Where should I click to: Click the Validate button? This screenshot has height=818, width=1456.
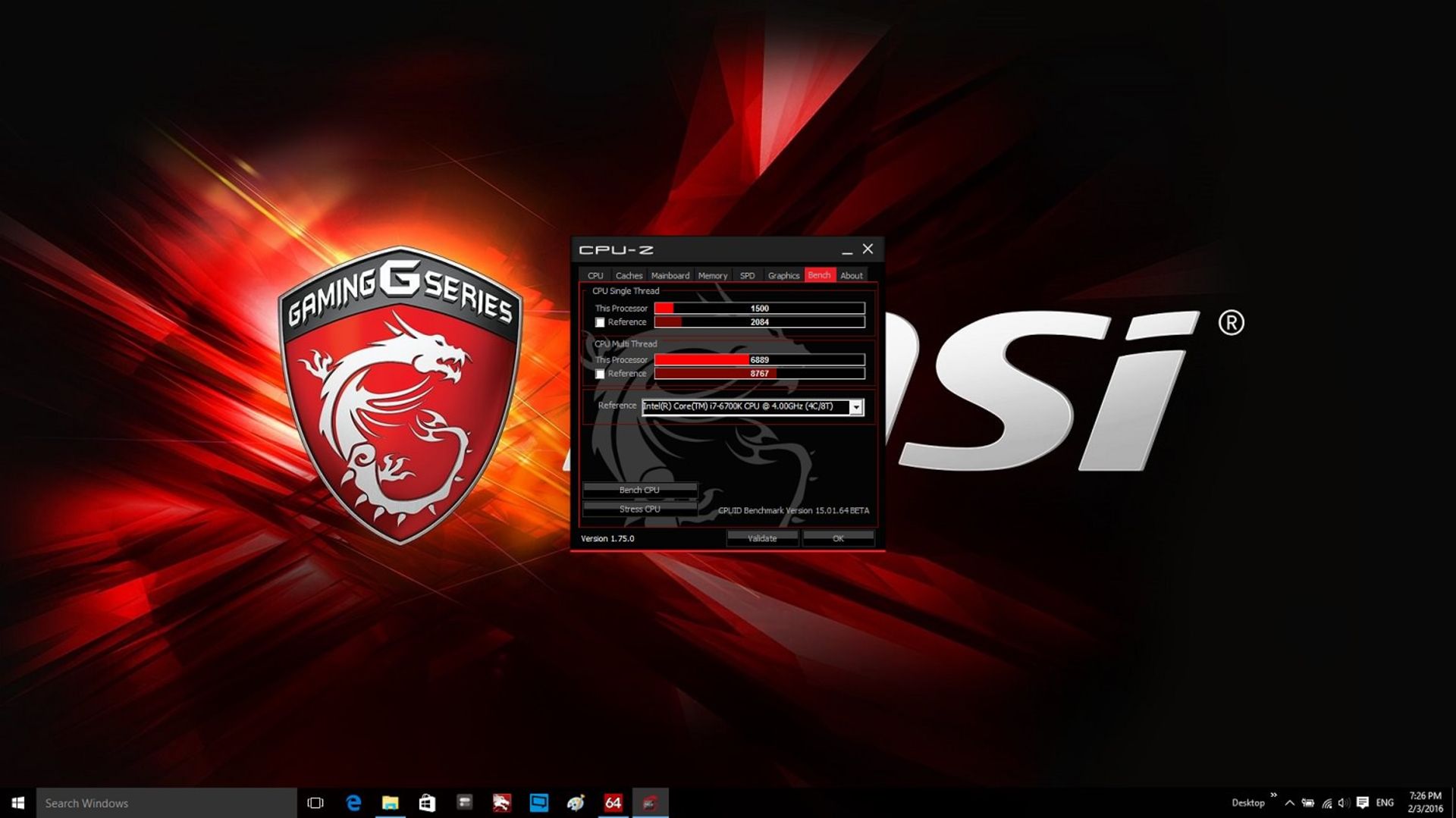coord(762,538)
